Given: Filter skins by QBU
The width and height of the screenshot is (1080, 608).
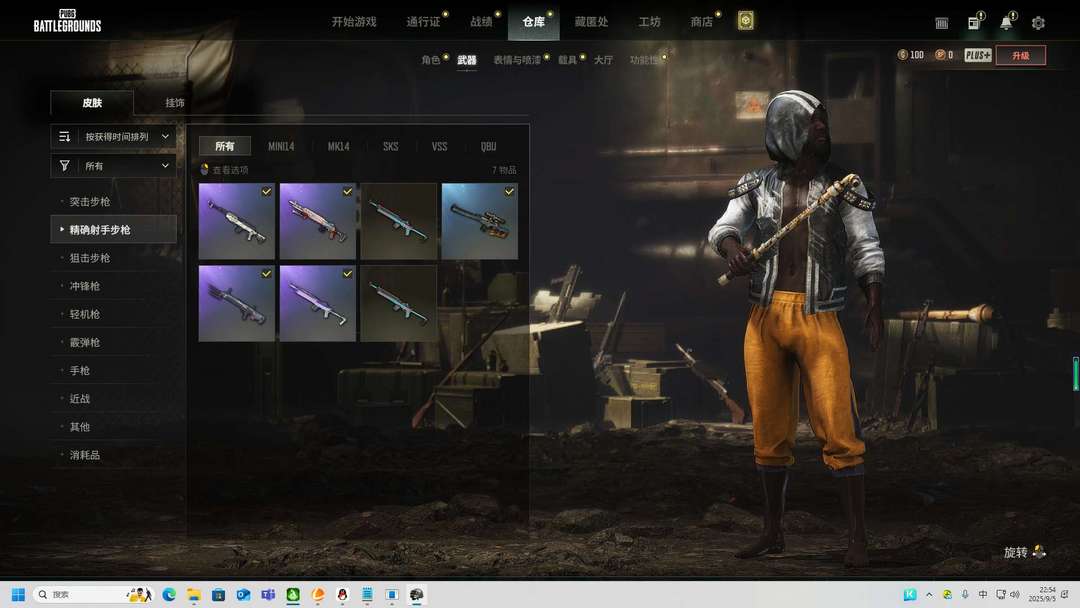Looking at the screenshot, I should [x=488, y=146].
